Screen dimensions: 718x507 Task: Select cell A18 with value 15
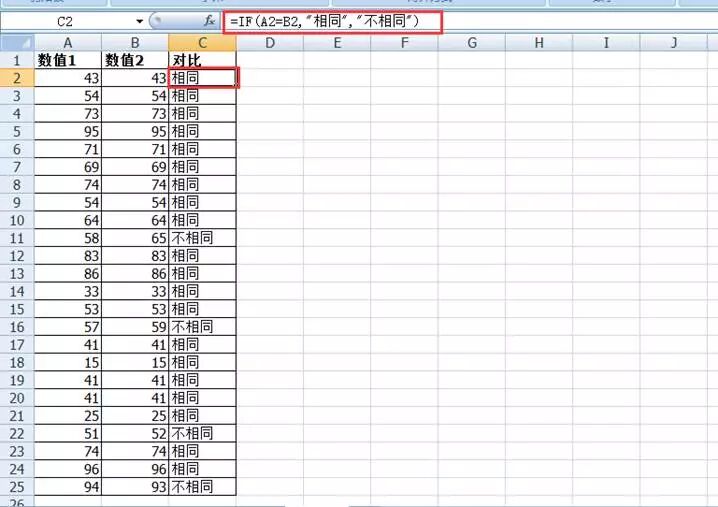pos(68,363)
